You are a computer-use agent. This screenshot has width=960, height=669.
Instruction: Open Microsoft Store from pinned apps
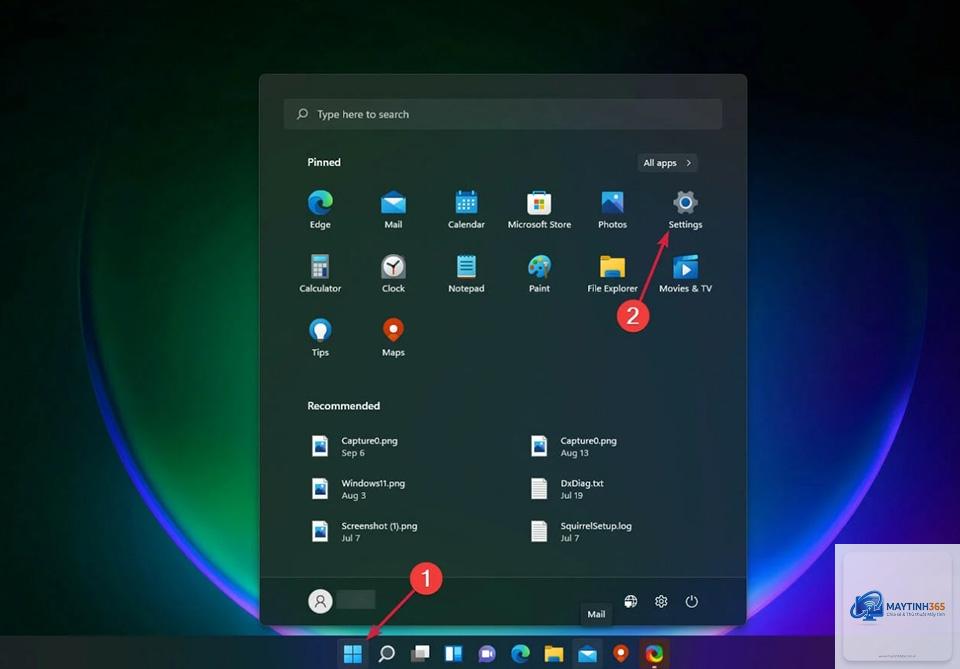coord(539,210)
